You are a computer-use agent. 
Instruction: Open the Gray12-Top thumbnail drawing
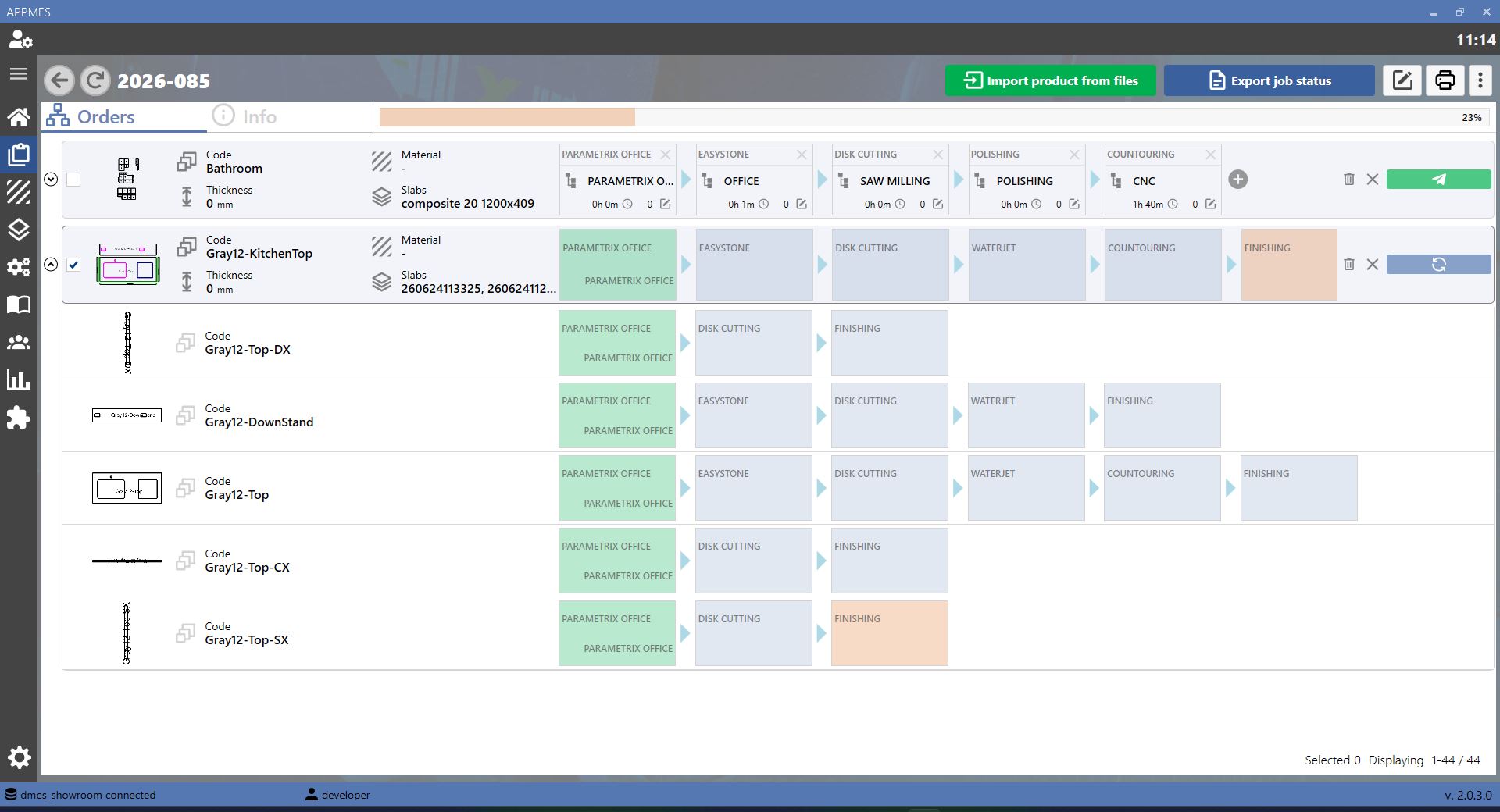pyautogui.click(x=127, y=488)
